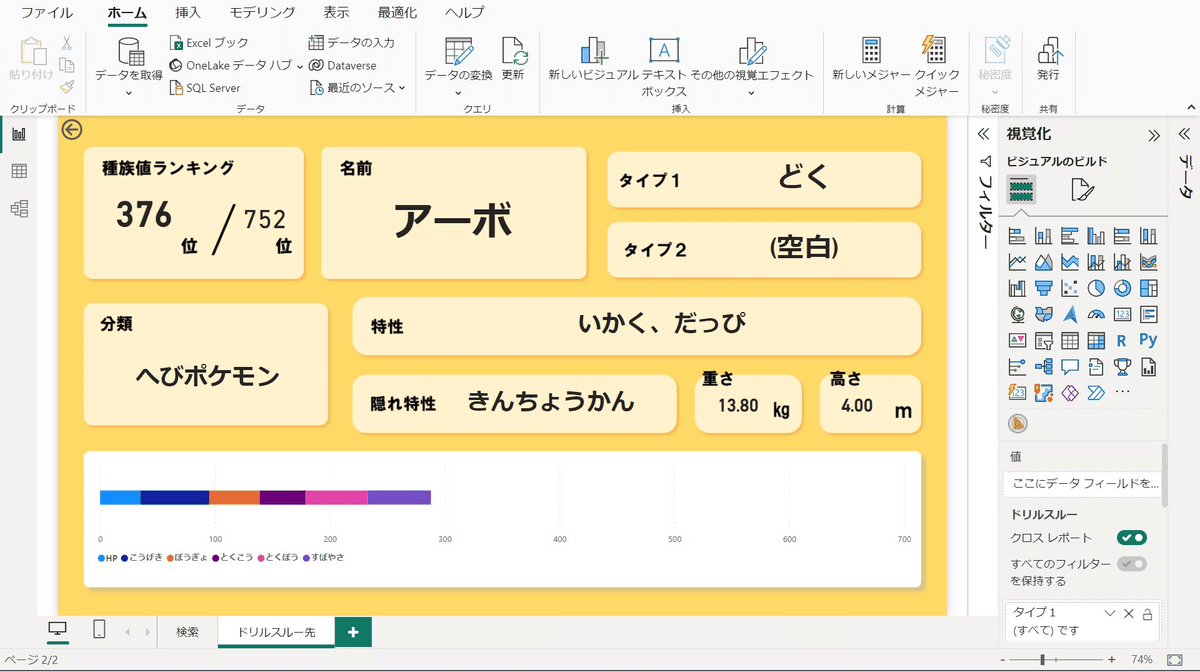Click the 更新 refresh button
This screenshot has width=1200, height=672.
(x=513, y=58)
